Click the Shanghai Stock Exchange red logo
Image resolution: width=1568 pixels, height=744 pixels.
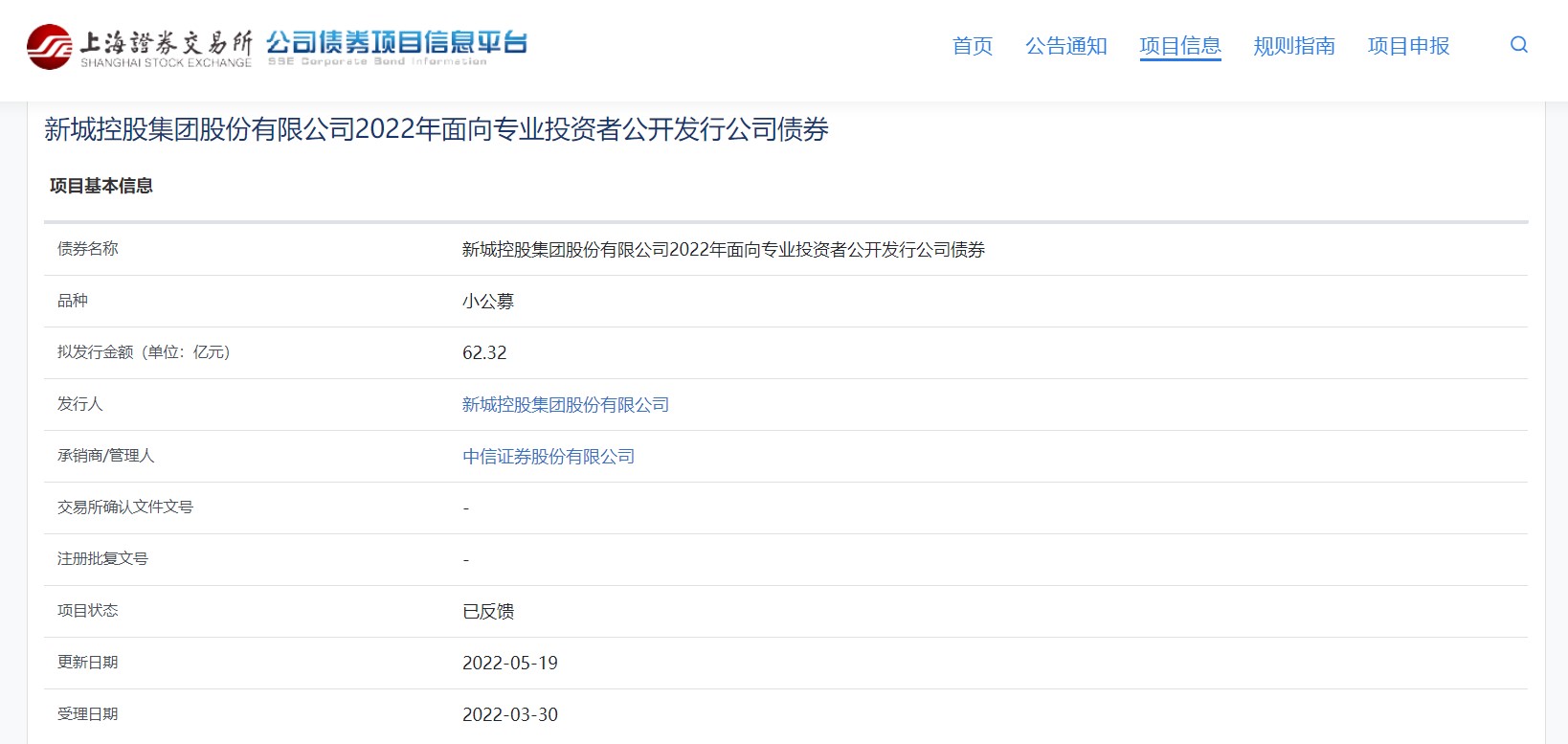(49, 47)
